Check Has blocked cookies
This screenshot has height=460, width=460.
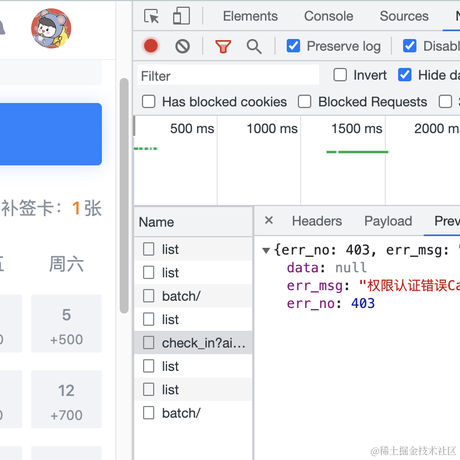149,102
